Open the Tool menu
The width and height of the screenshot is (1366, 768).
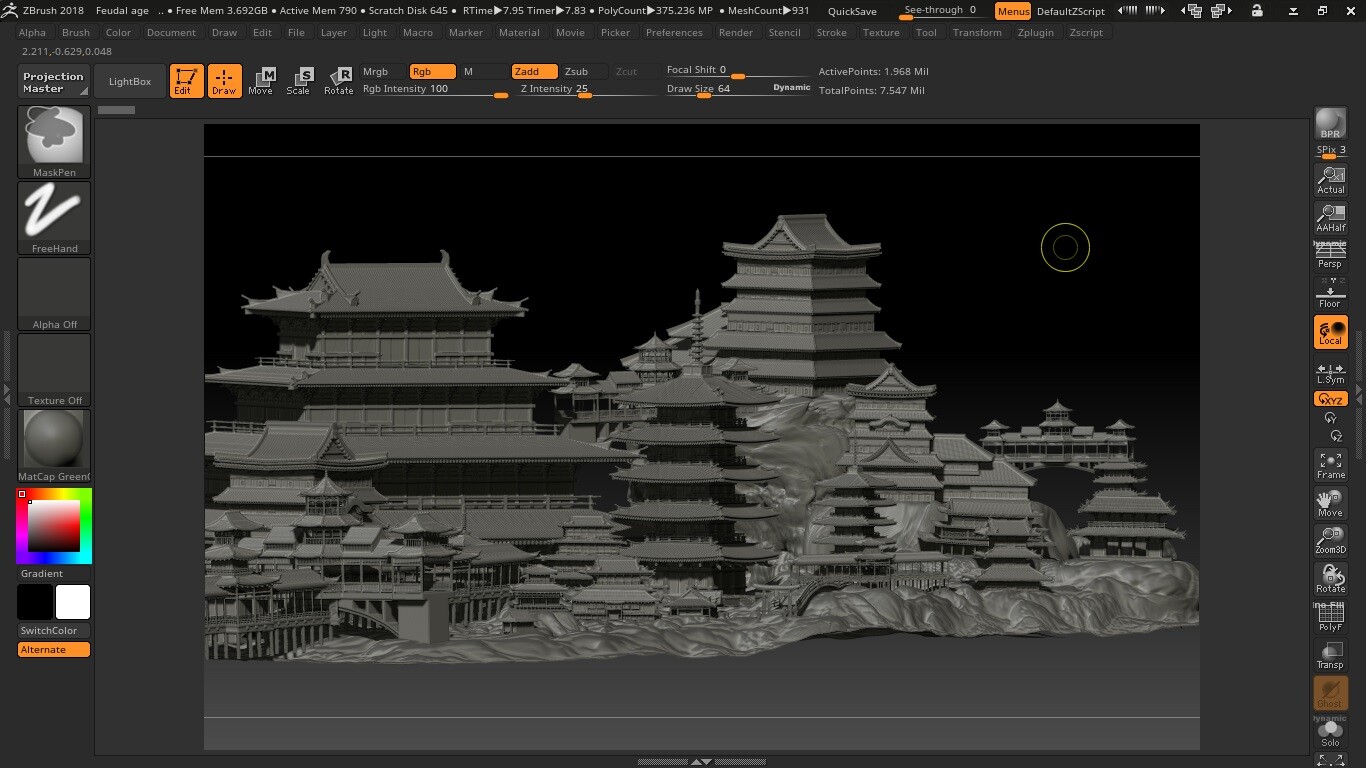pyautogui.click(x=927, y=32)
